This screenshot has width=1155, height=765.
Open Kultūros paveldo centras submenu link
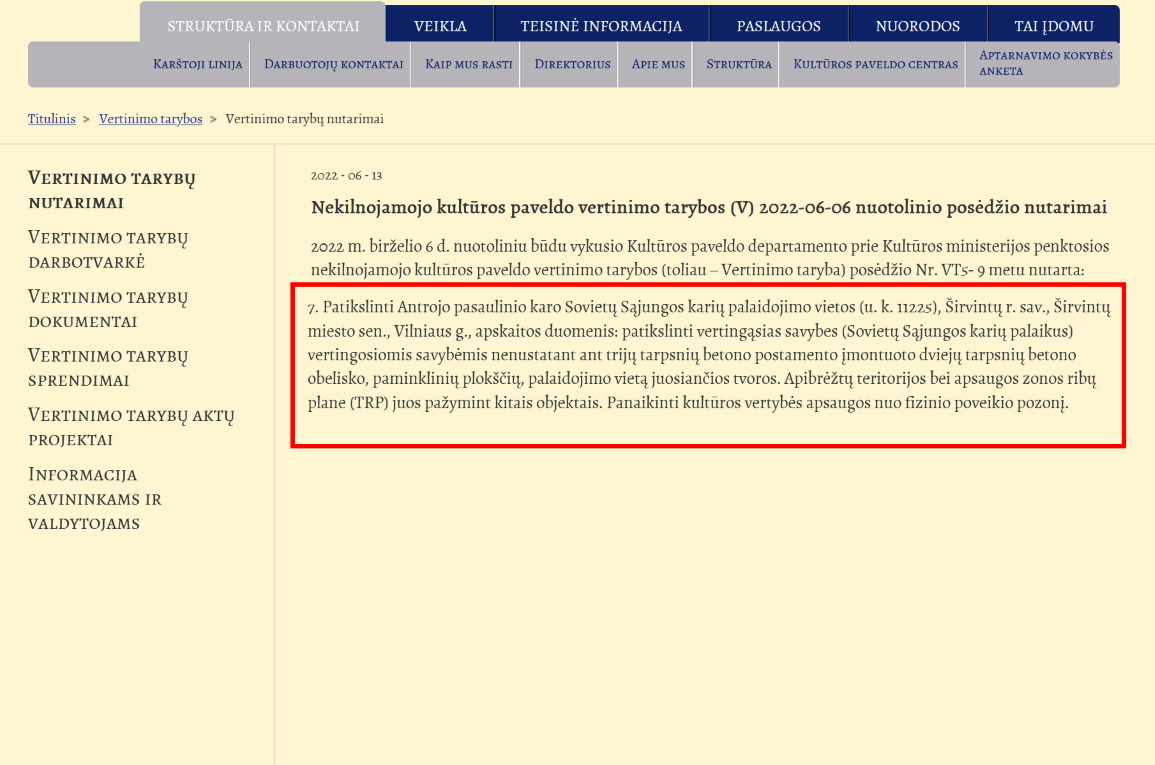click(x=875, y=64)
